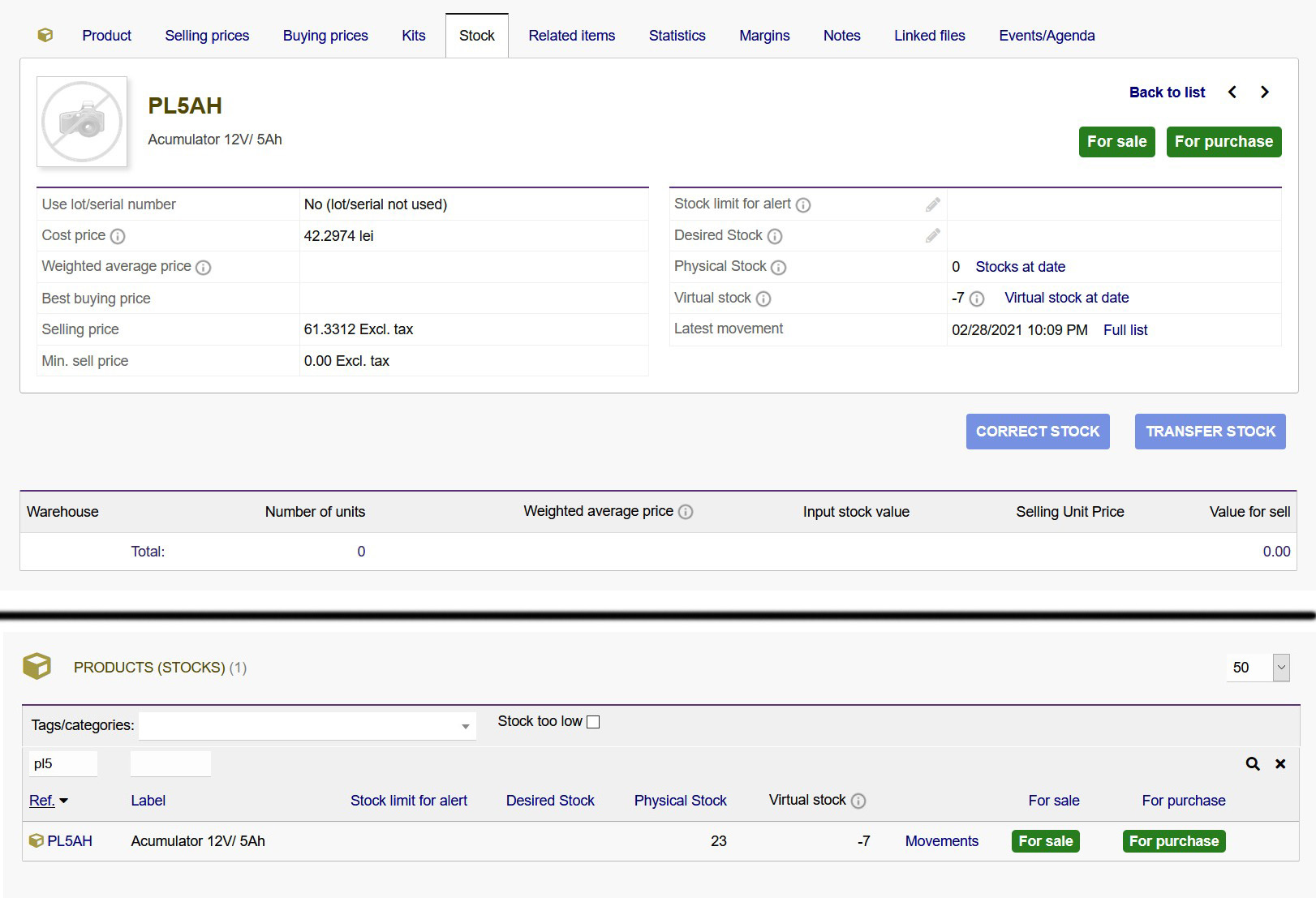Switch to the Selling prices tab
Image resolution: width=1316 pixels, height=898 pixels.
207,36
